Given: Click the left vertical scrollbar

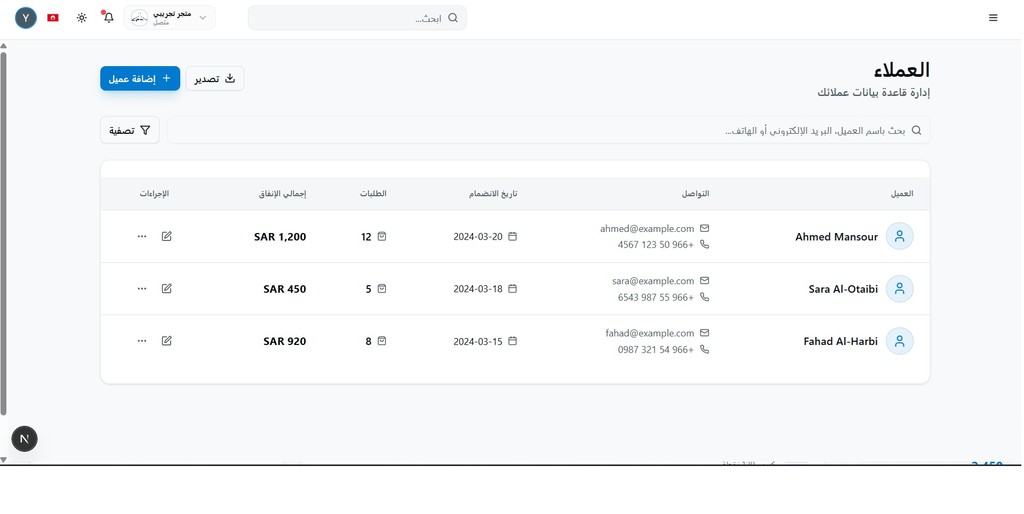Looking at the screenshot, I should coord(3,234).
